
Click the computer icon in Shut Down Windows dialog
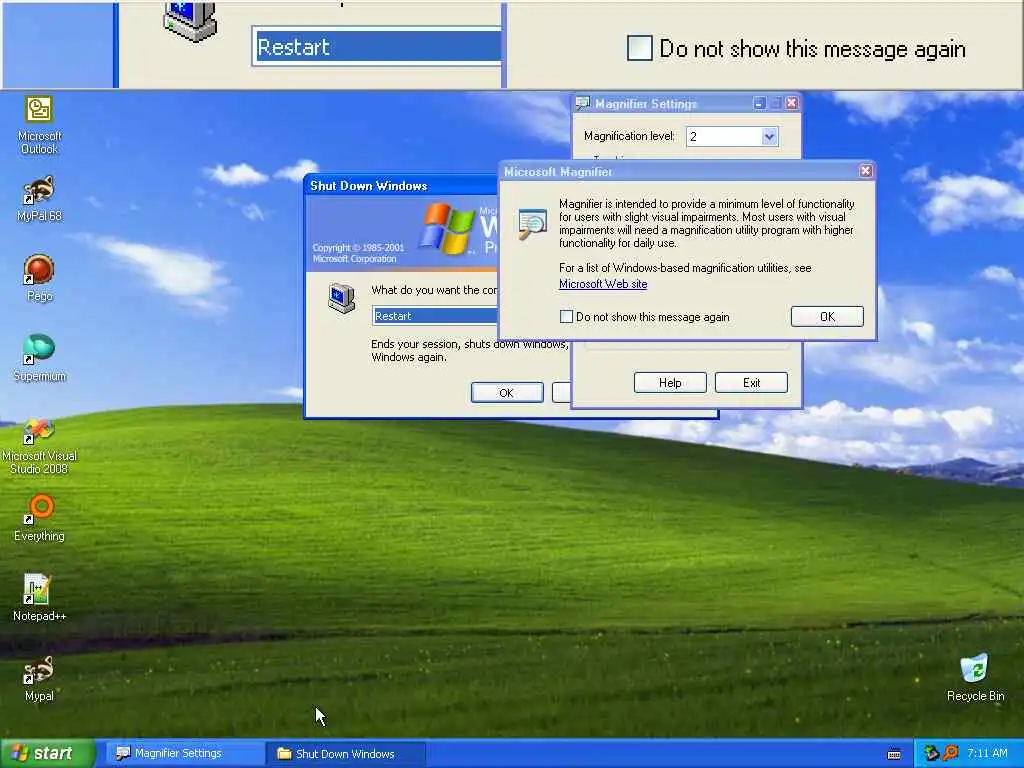point(342,299)
